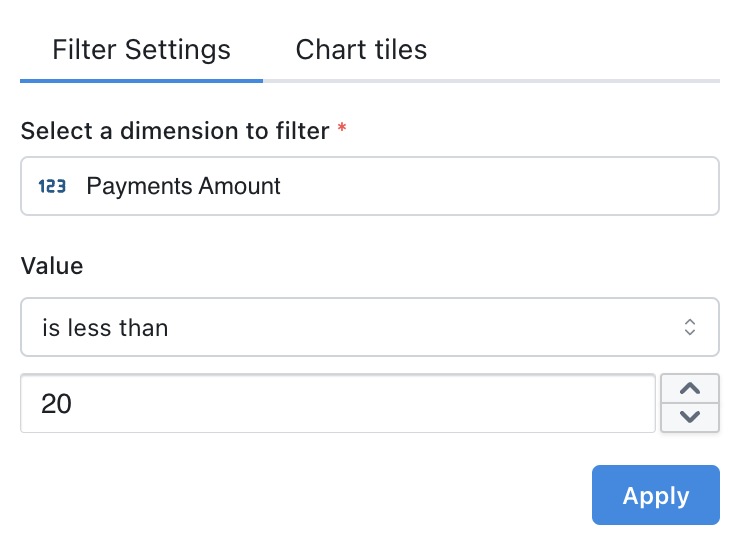The width and height of the screenshot is (744, 540).
Task: Increase the filter value by one step
Action: pyautogui.click(x=690, y=389)
